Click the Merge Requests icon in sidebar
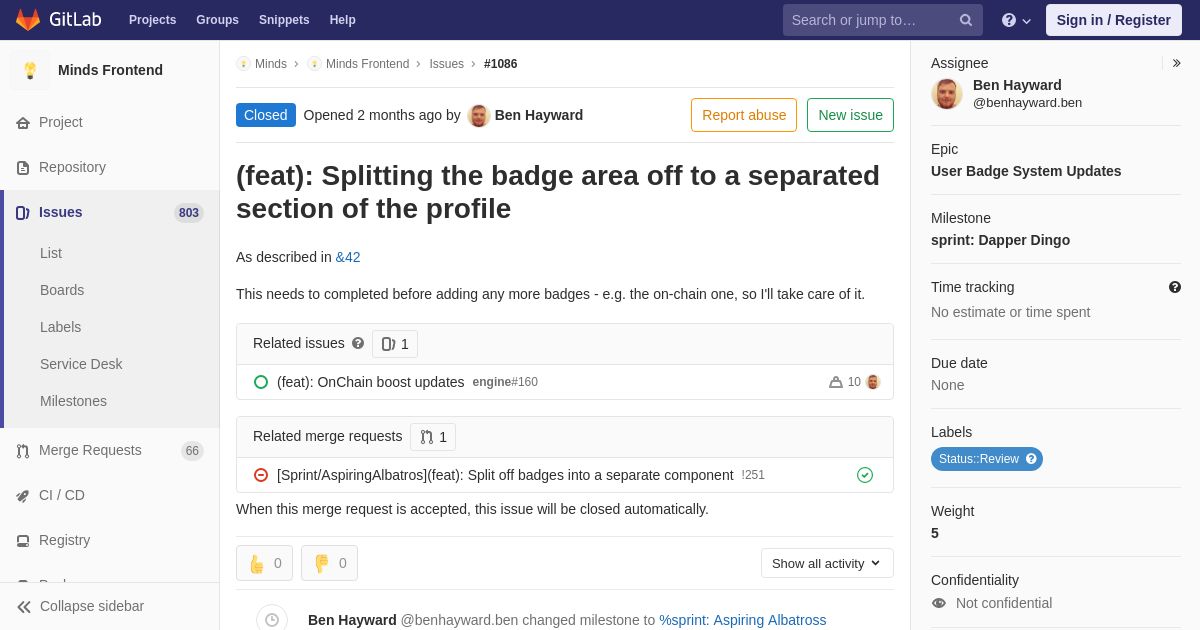The image size is (1200, 630). tap(23, 451)
